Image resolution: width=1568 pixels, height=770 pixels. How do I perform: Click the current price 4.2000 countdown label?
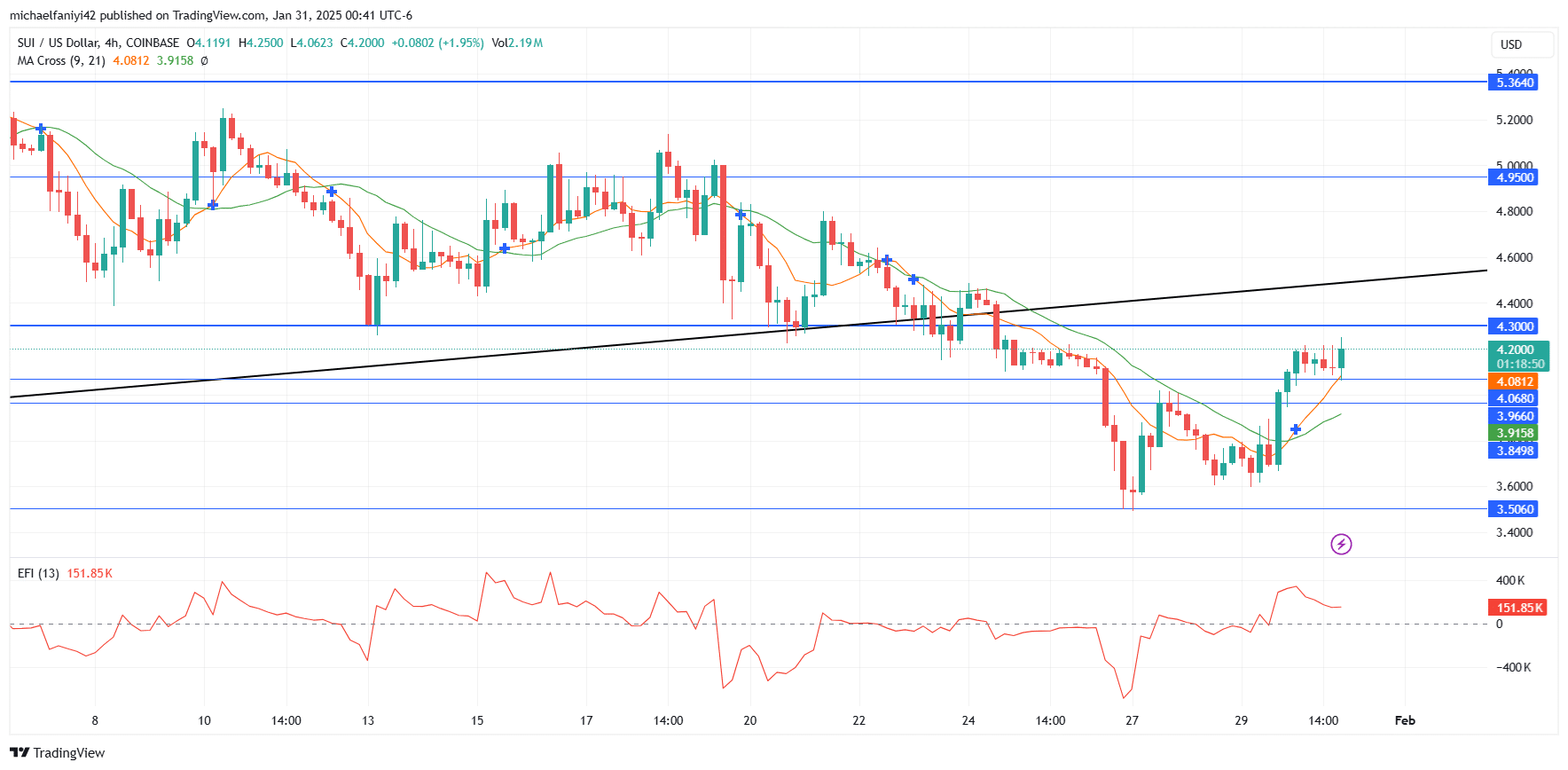(x=1519, y=357)
